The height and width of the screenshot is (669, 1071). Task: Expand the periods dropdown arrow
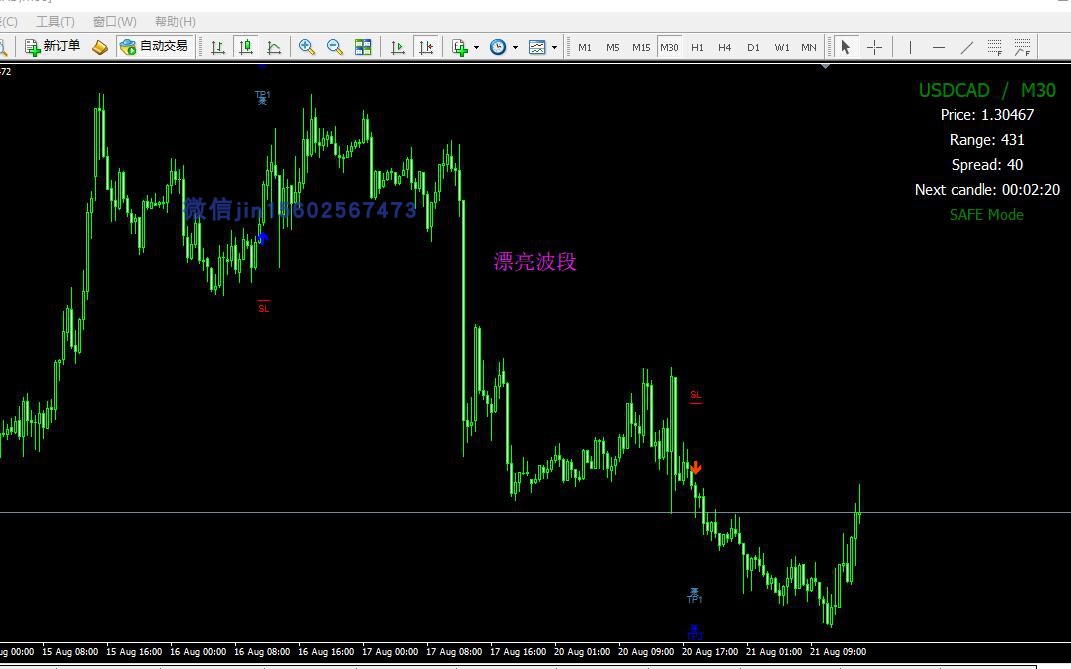(515, 47)
